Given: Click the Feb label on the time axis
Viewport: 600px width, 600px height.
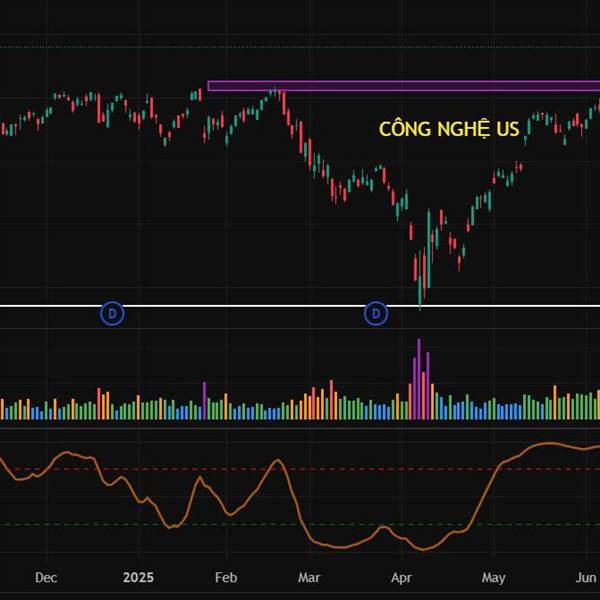Looking at the screenshot, I should (x=226, y=577).
